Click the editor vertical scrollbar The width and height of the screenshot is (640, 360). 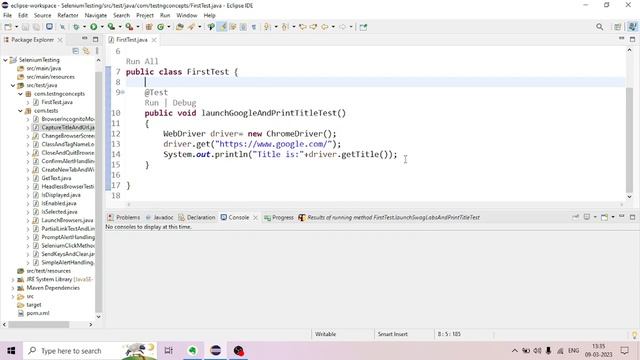click(629, 139)
